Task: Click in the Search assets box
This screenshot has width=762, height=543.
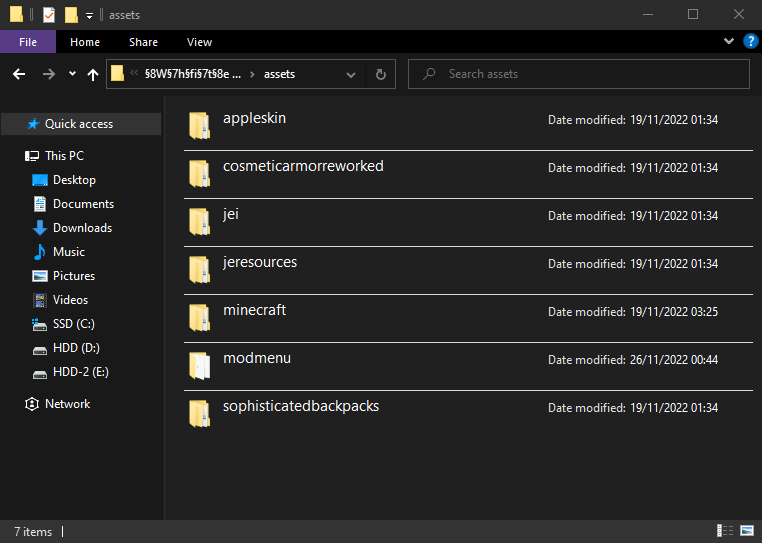Action: pyautogui.click(x=579, y=74)
